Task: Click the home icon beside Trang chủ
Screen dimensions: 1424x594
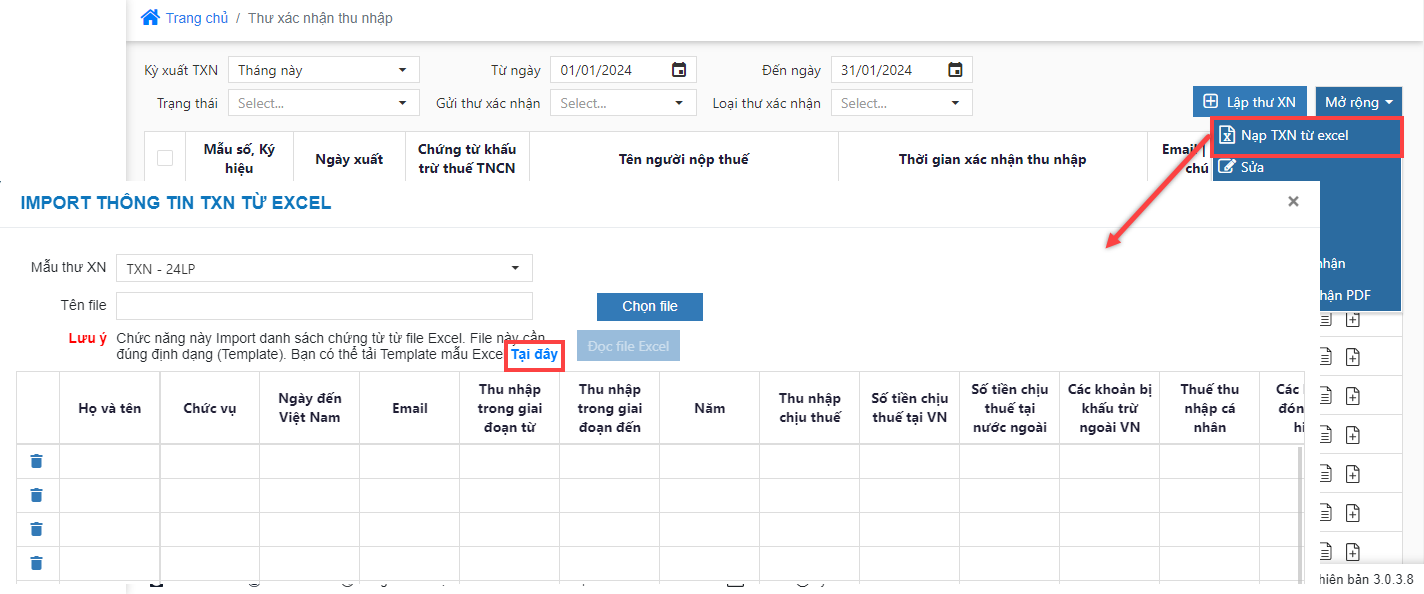Action: pos(150,18)
